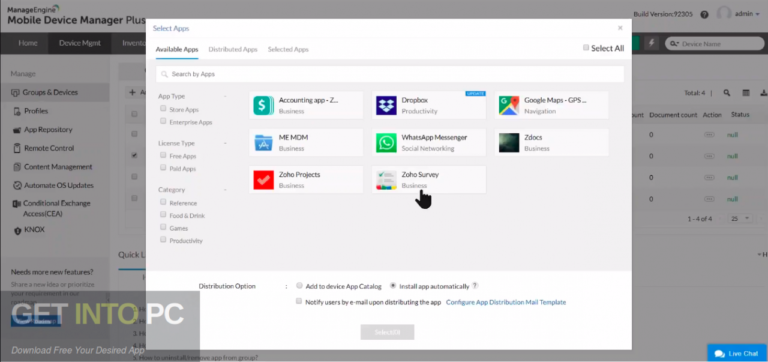
Task: Check the Enterprise Apps filter
Action: [x=163, y=121]
